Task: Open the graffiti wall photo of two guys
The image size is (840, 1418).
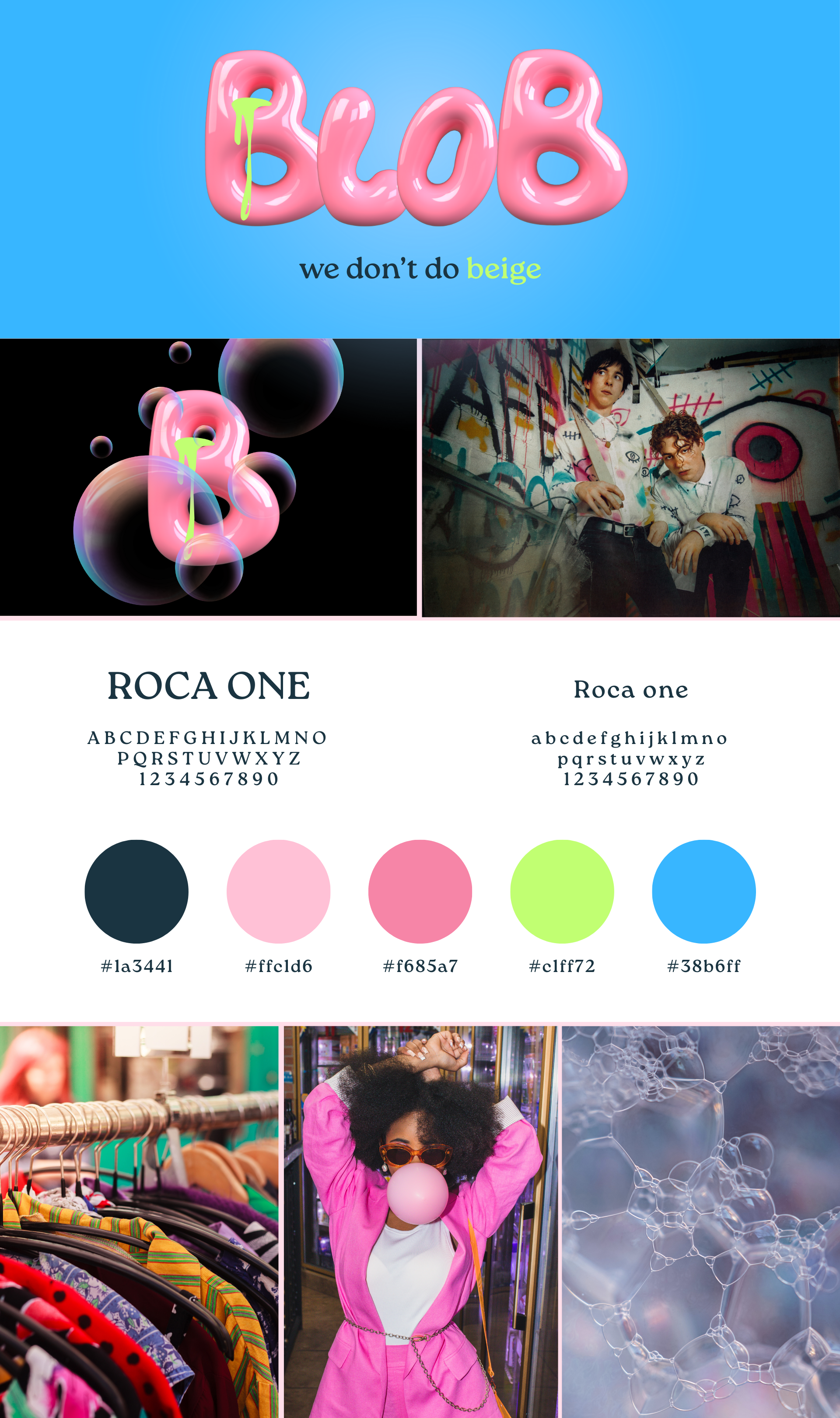Action: (x=631, y=477)
